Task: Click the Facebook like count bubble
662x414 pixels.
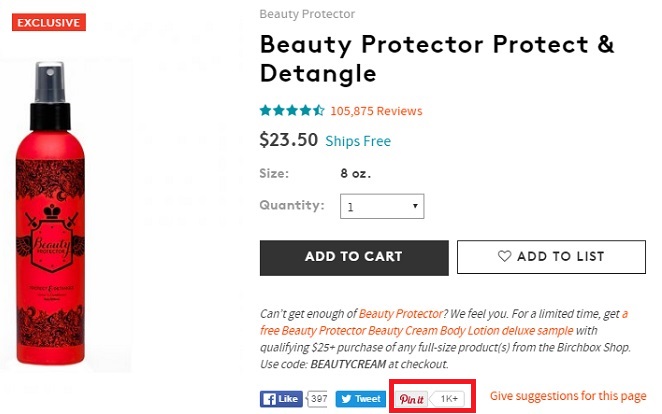Action: [319, 399]
